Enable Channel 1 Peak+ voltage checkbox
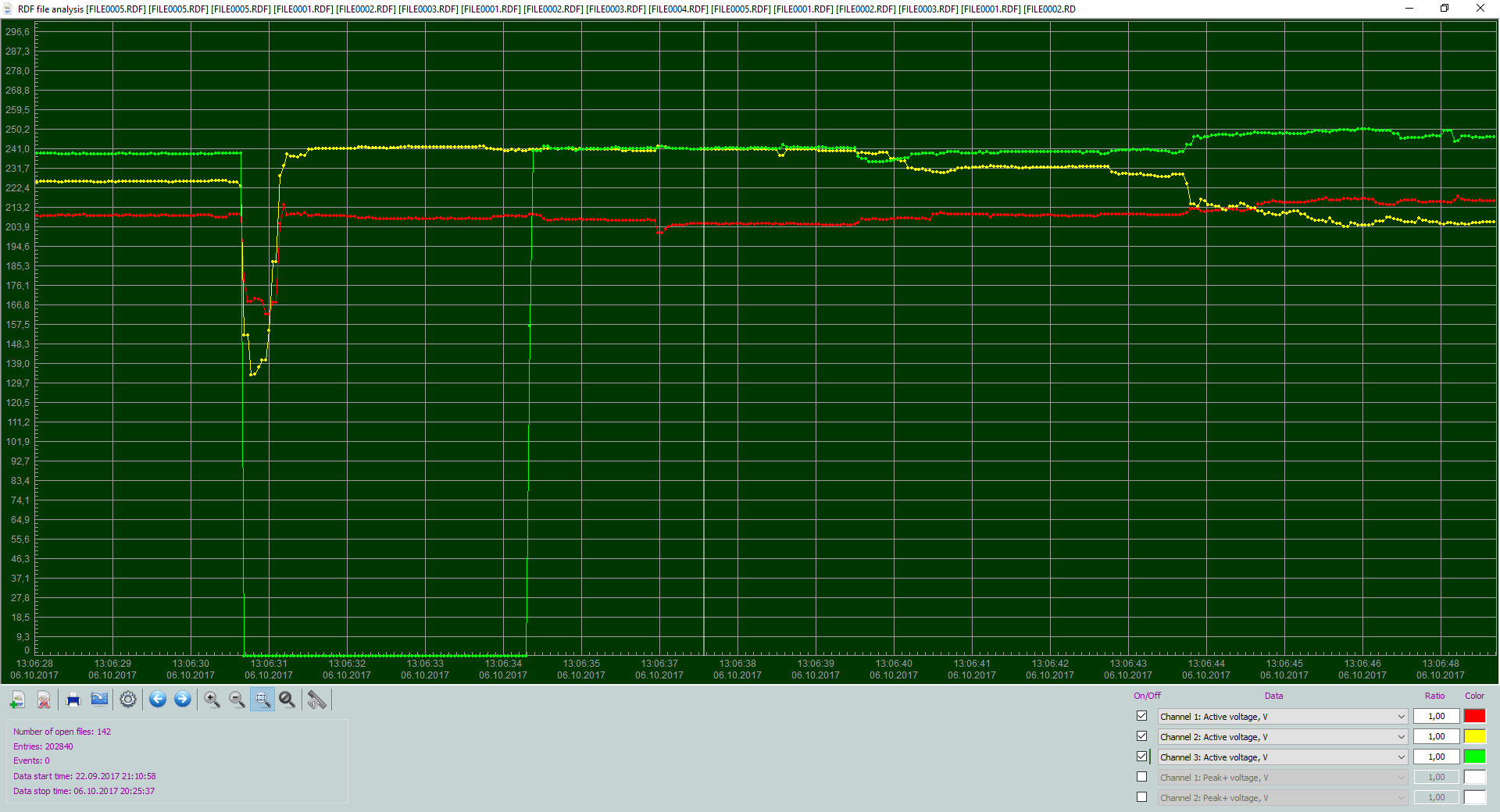The height and width of the screenshot is (812, 1500). (1142, 777)
